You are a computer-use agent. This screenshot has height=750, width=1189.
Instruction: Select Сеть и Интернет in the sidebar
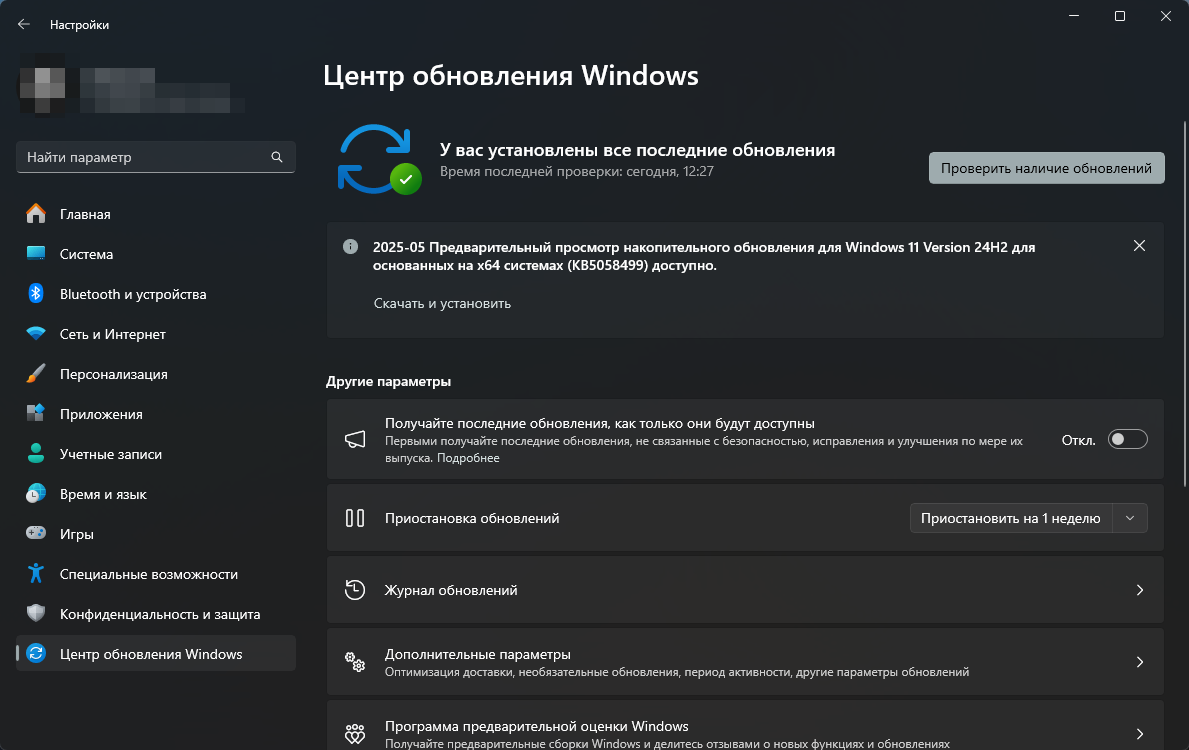155,334
